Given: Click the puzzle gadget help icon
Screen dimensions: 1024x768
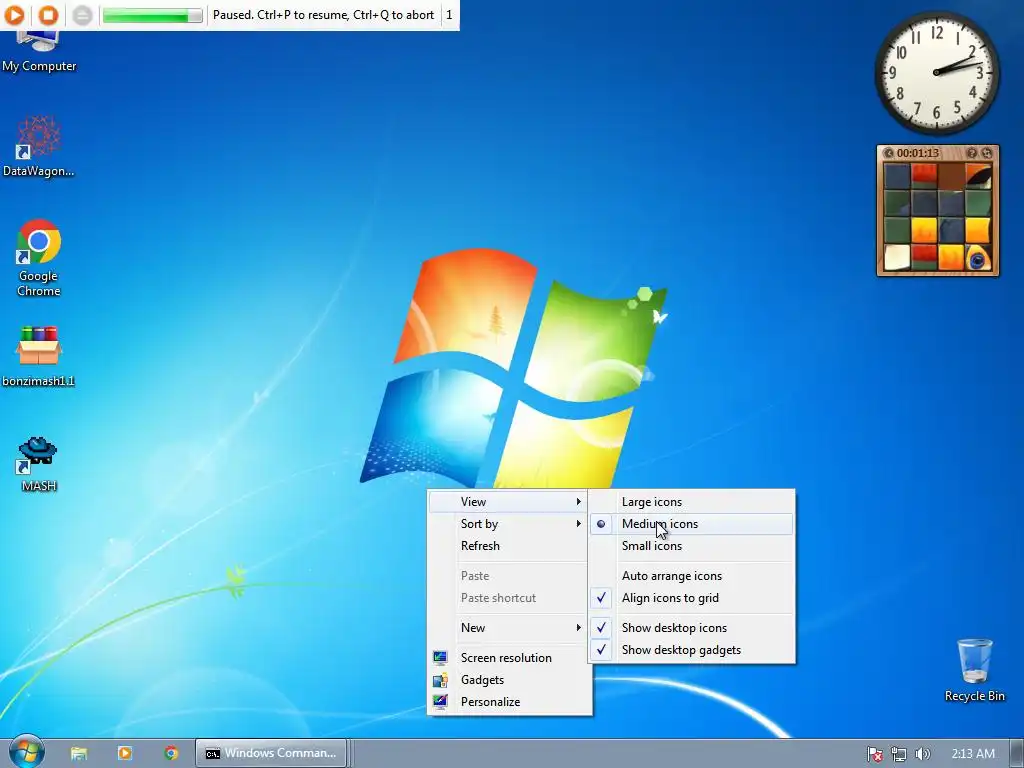Looking at the screenshot, I should click(972, 153).
